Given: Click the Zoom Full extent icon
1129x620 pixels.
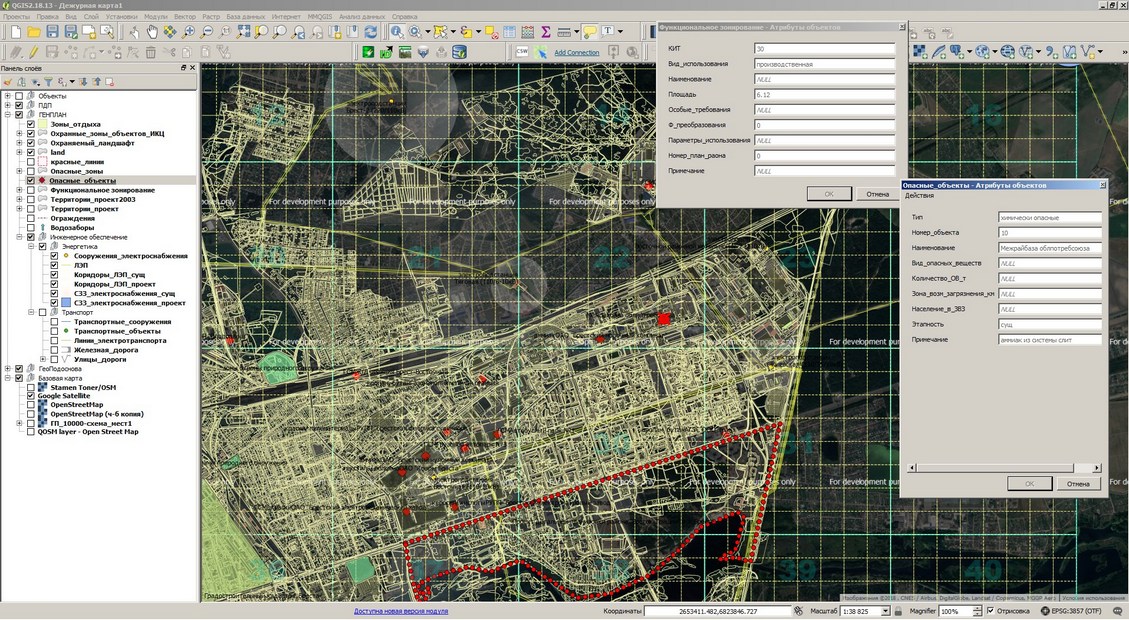Looking at the screenshot, I should (x=243, y=32).
